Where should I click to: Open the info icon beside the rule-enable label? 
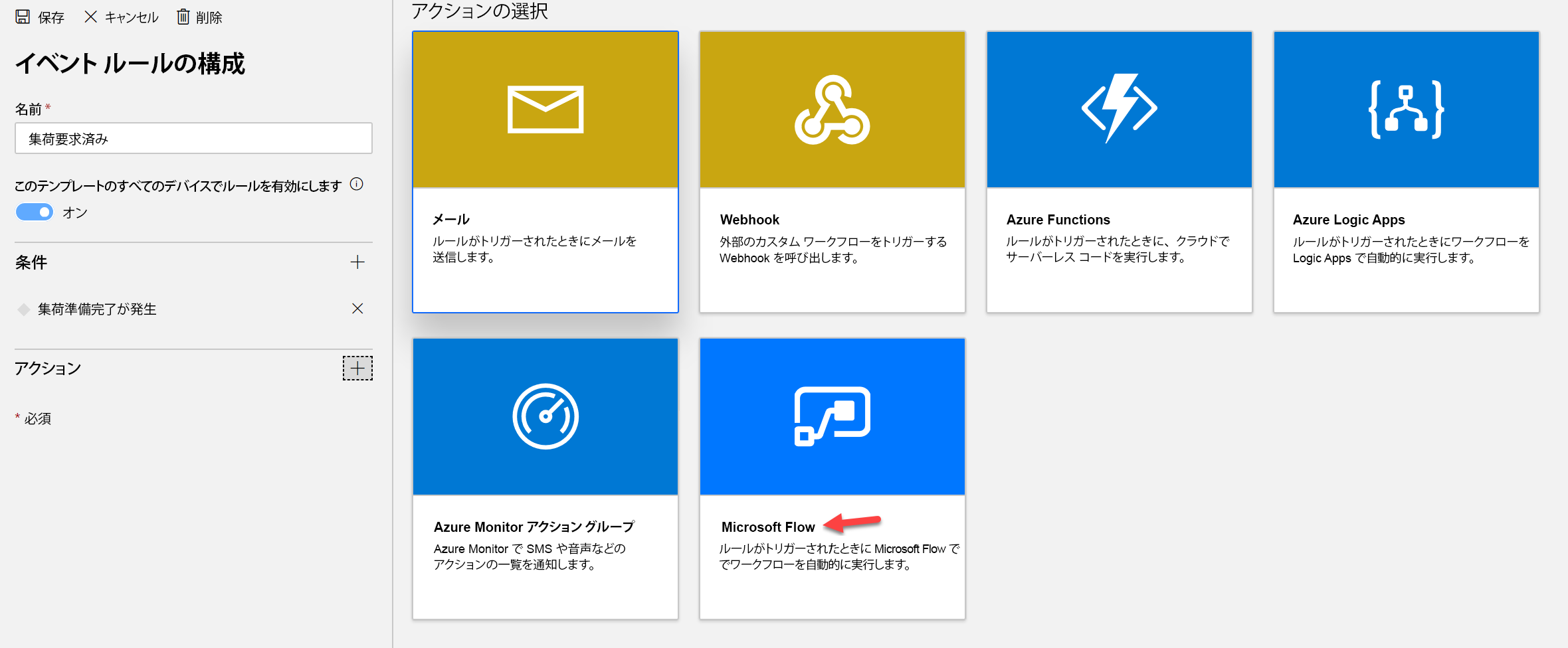(357, 185)
